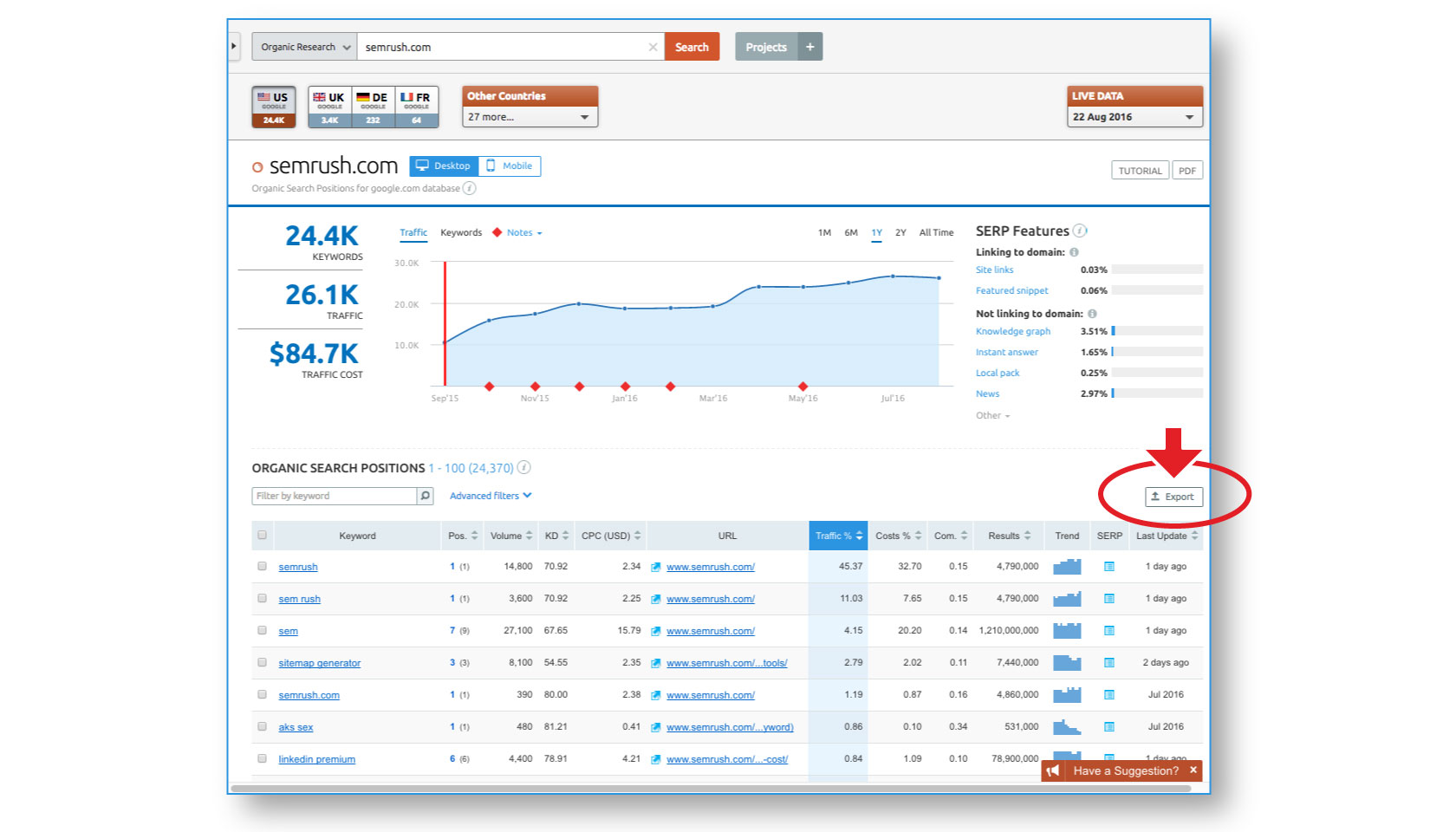The height and width of the screenshot is (832, 1456).
Task: Sort table by Pos. column
Action: (x=463, y=536)
